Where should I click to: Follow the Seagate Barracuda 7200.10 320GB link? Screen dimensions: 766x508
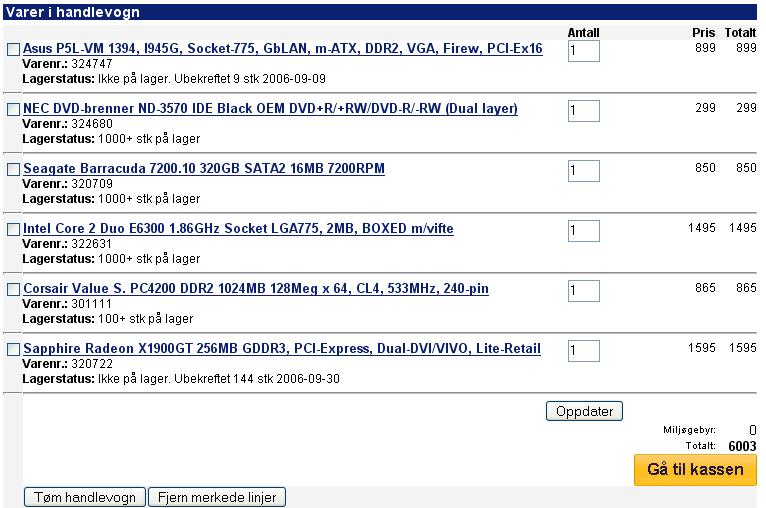point(204,169)
